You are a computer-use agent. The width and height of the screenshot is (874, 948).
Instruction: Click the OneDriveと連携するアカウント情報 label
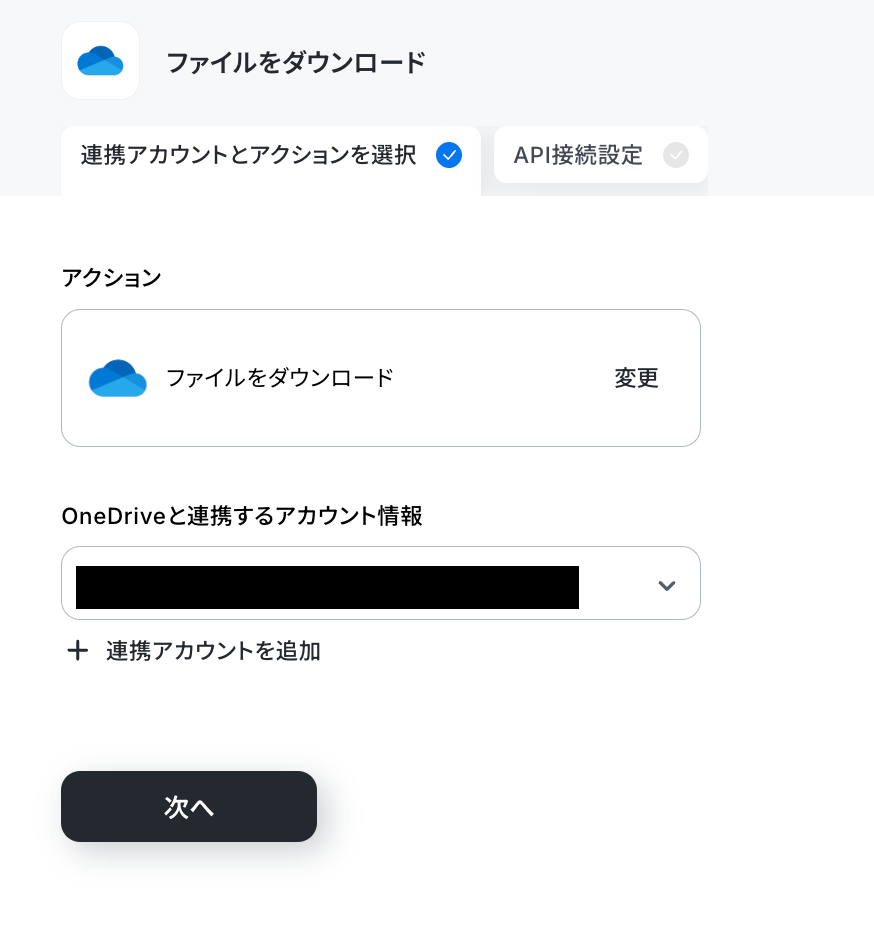(x=242, y=516)
